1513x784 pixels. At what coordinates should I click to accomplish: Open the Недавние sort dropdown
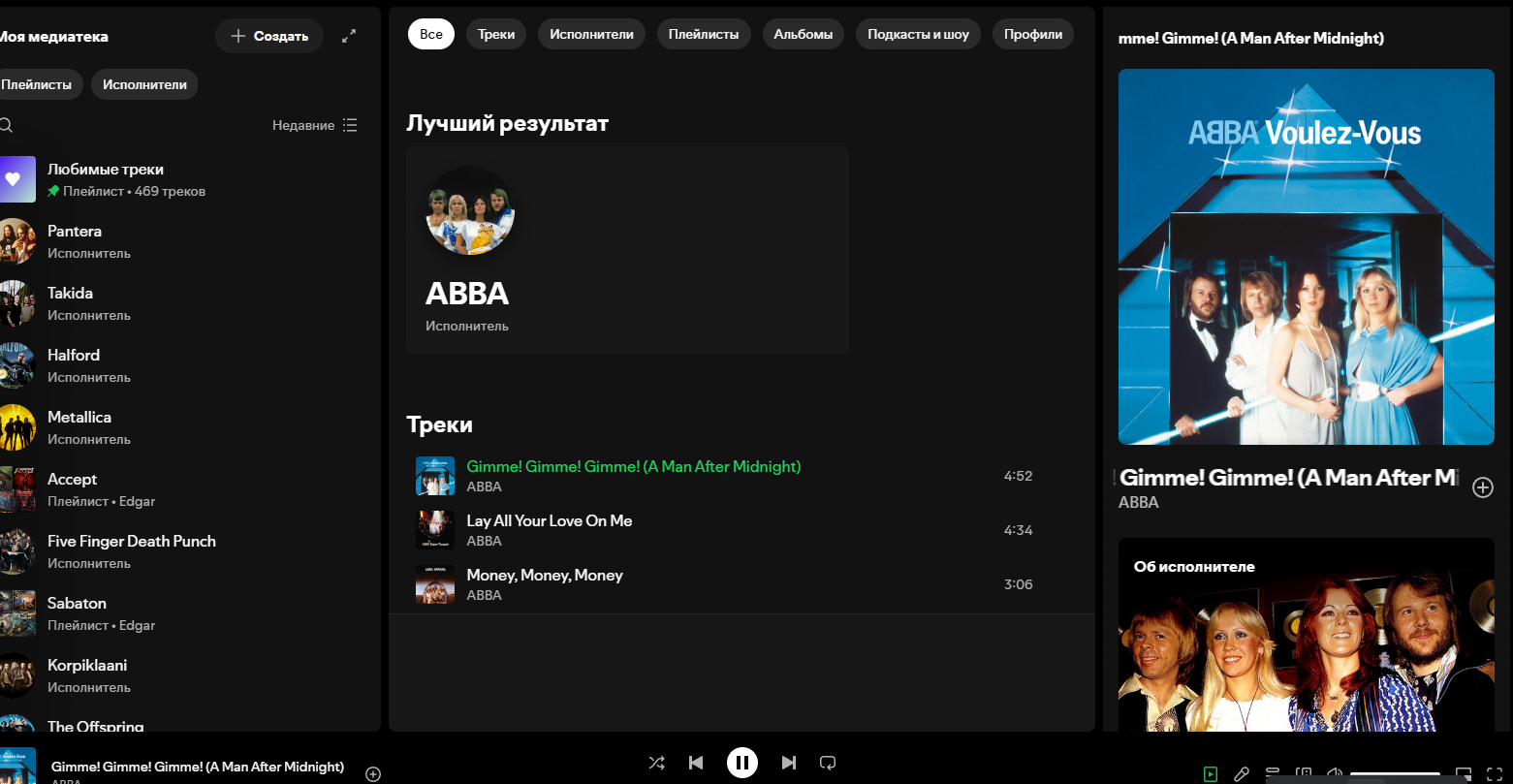pos(315,125)
